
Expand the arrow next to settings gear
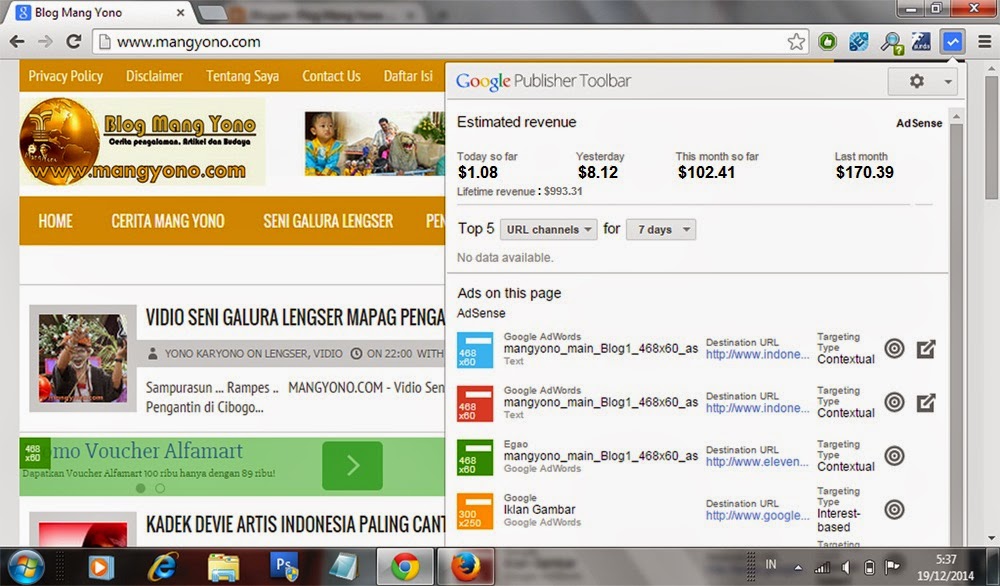click(x=948, y=82)
